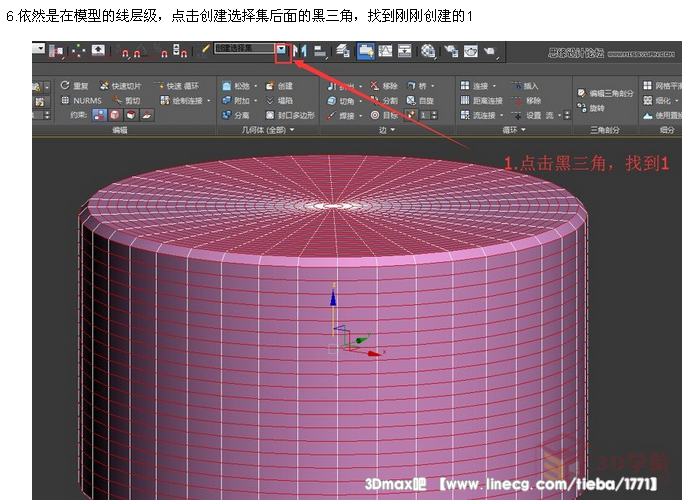686x501 pixels.
Task: Click the 切角 Chamfer tool
Action: click(x=341, y=101)
